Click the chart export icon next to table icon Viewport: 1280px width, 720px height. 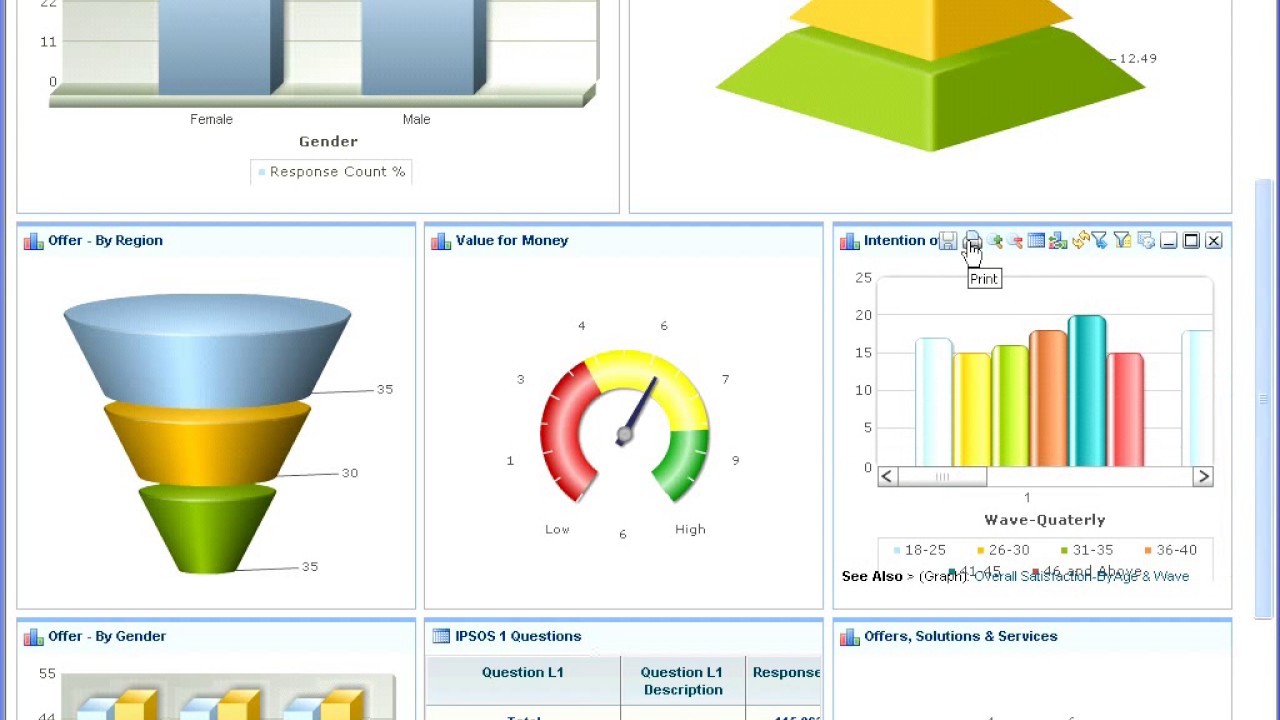pos(1057,241)
